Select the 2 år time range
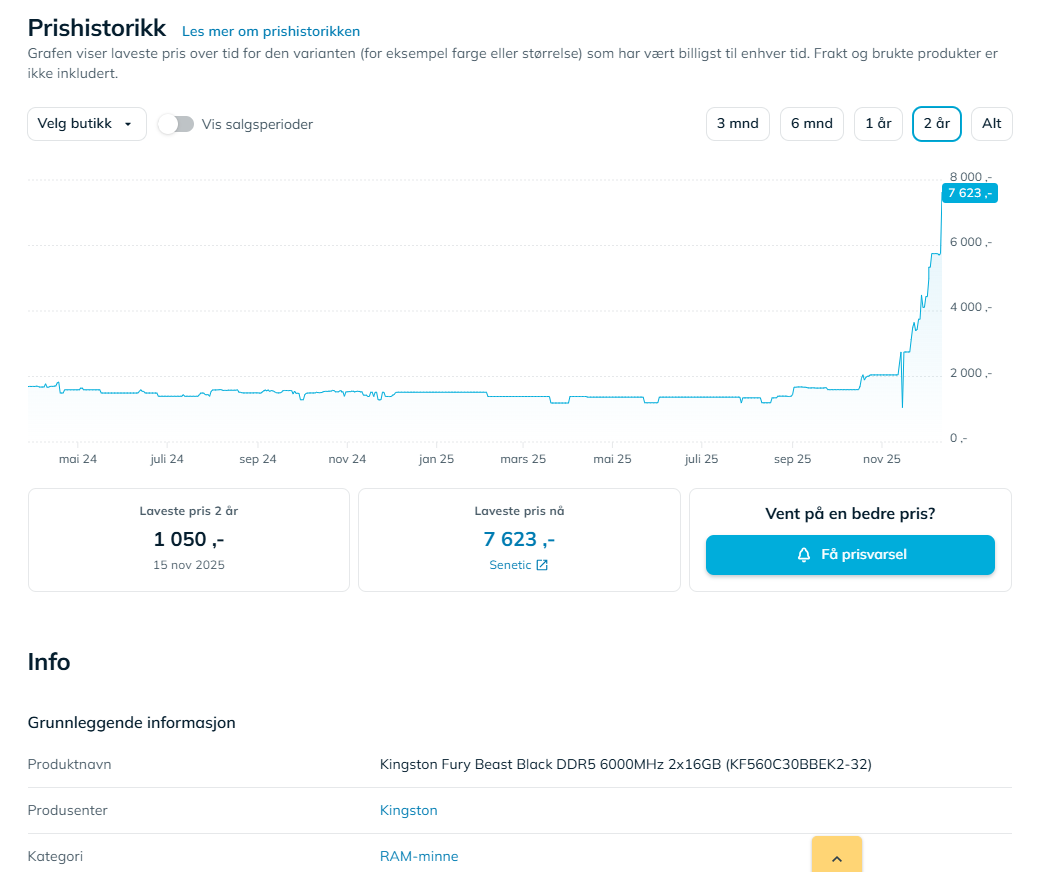The width and height of the screenshot is (1051, 872). pos(937,124)
